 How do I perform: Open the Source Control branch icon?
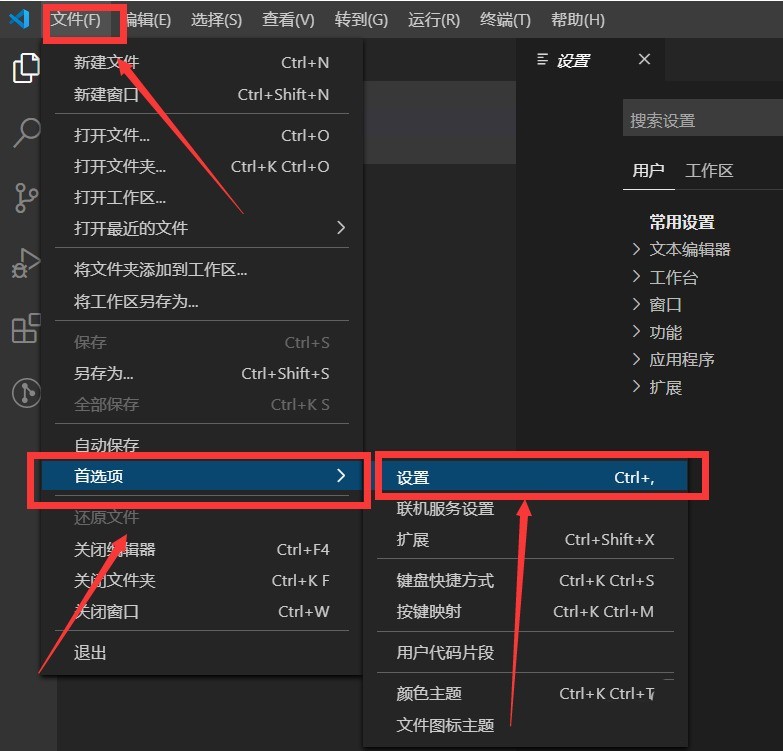(26, 198)
